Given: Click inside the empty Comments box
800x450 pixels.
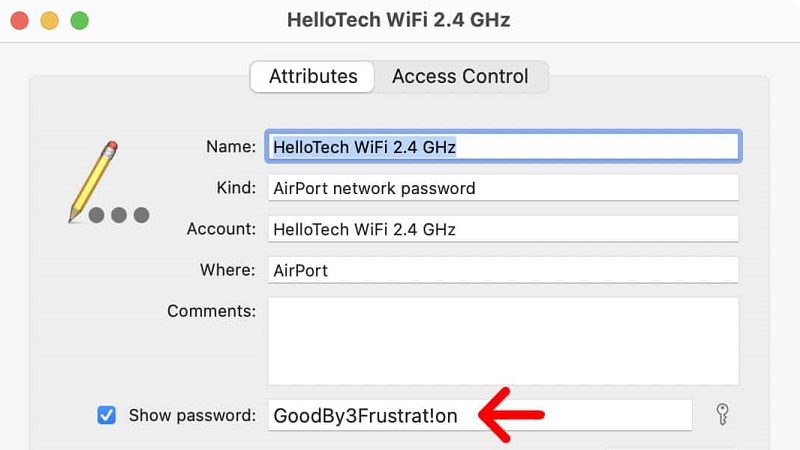Looking at the screenshot, I should (x=503, y=341).
